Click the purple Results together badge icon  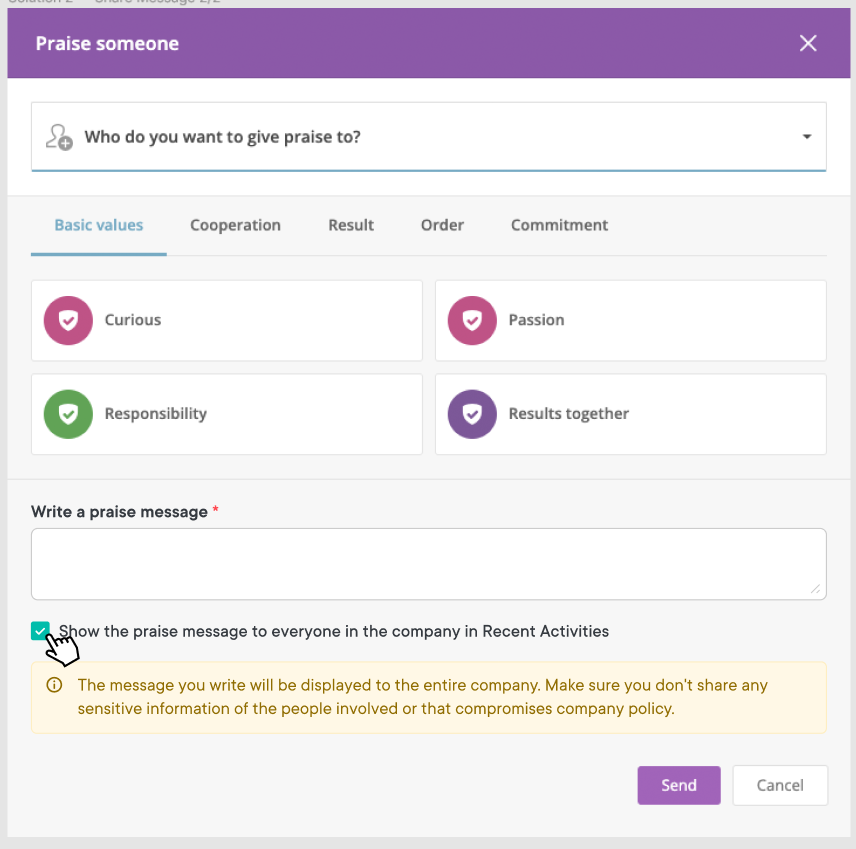coord(472,414)
